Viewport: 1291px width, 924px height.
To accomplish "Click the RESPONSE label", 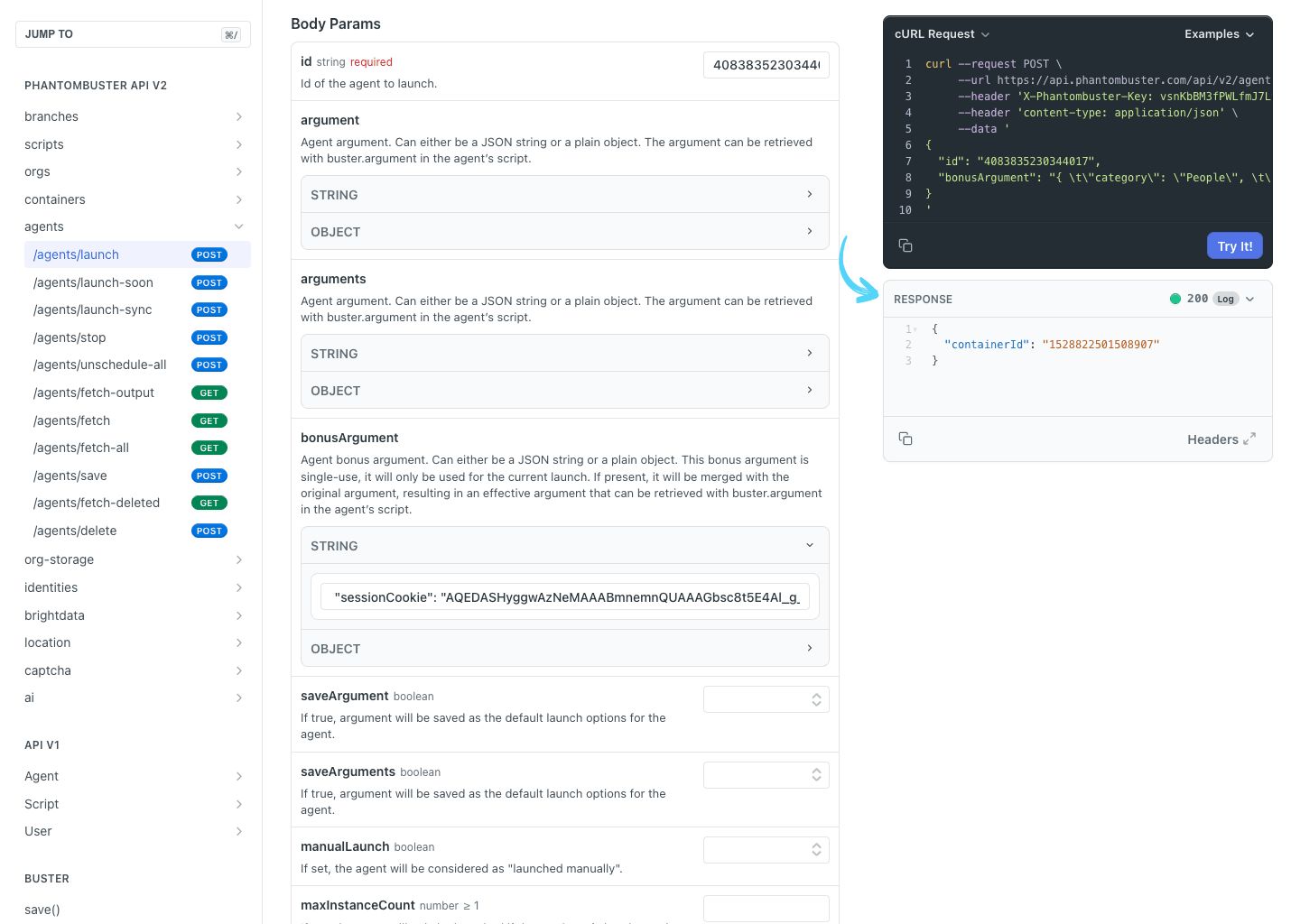I will tap(923, 300).
